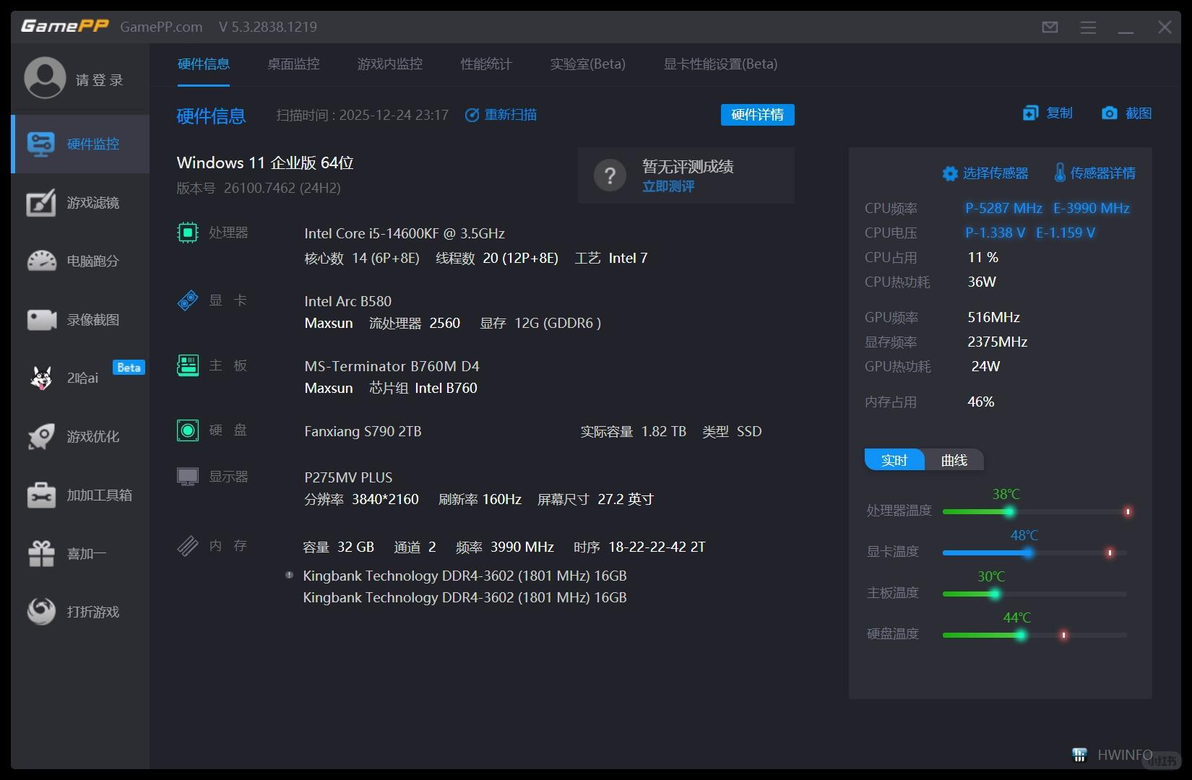This screenshot has width=1192, height=780.
Task: Click the GamePP.com website text
Action: [161, 27]
